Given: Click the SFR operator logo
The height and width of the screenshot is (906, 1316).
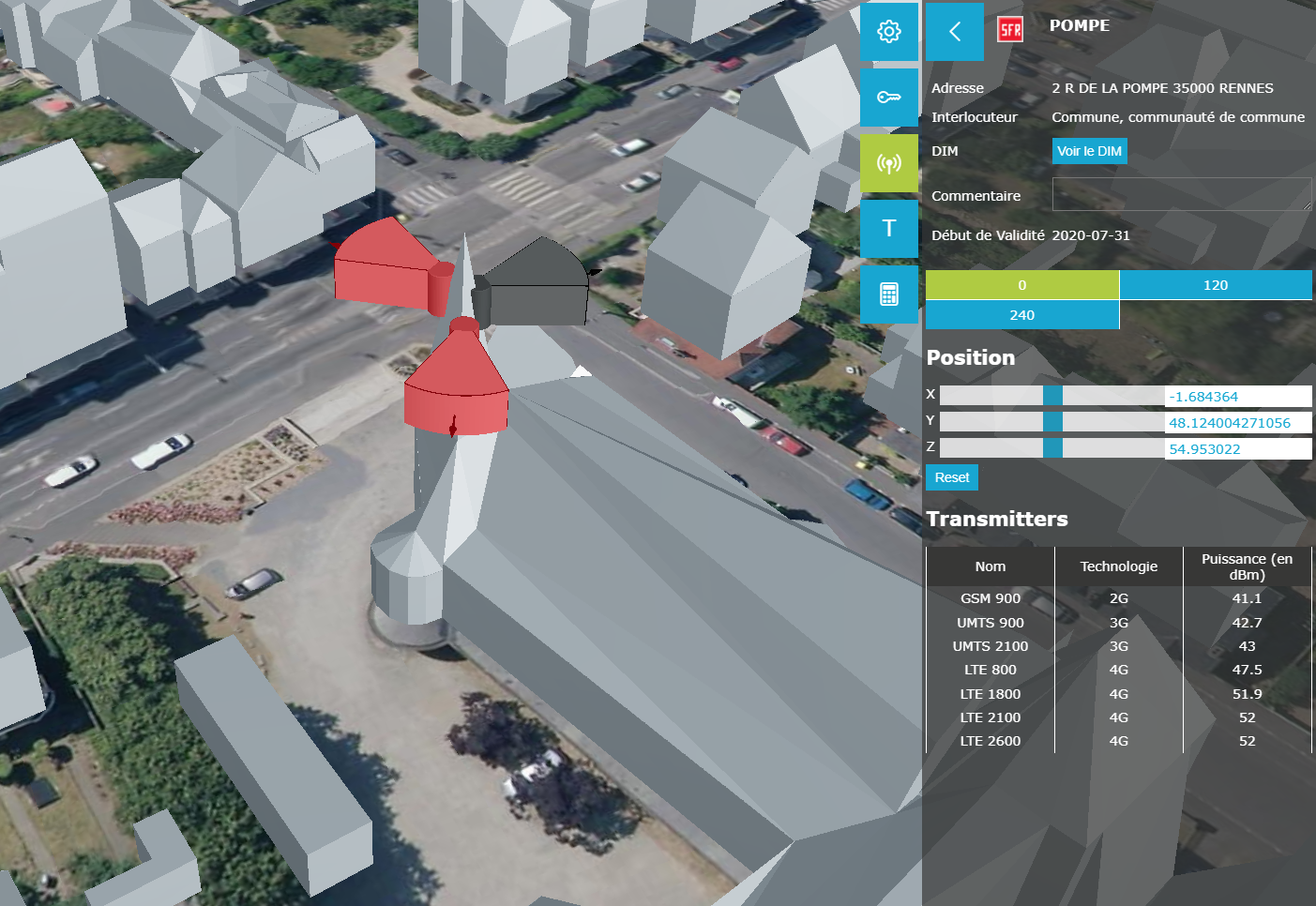Looking at the screenshot, I should [x=1009, y=29].
